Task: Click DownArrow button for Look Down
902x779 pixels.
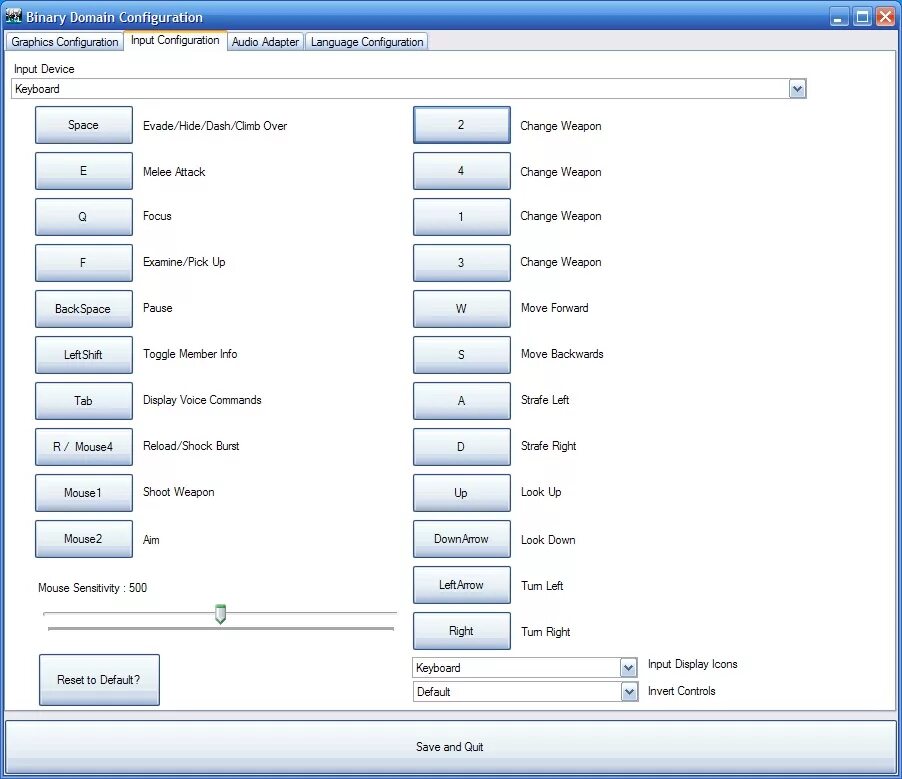Action: pos(461,539)
